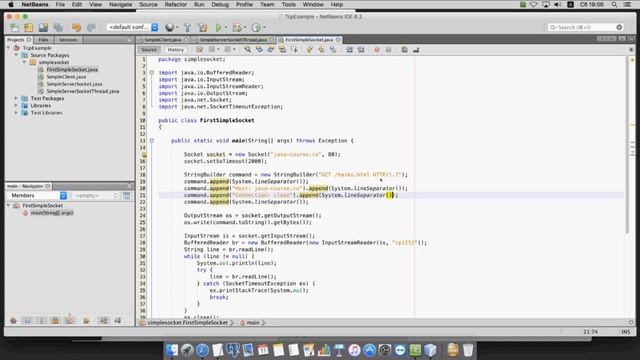Switch to the Files tab

43,40
